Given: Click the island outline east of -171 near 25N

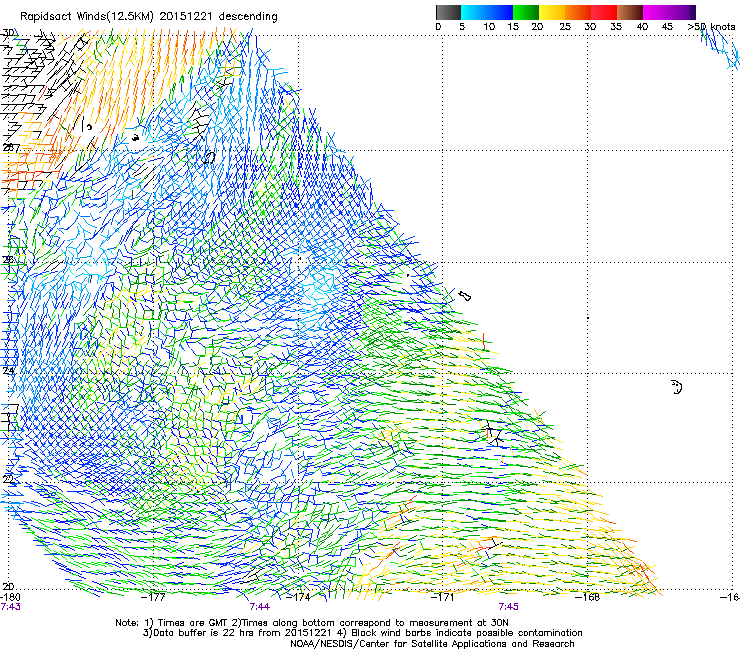Looking at the screenshot, I should point(465,296).
